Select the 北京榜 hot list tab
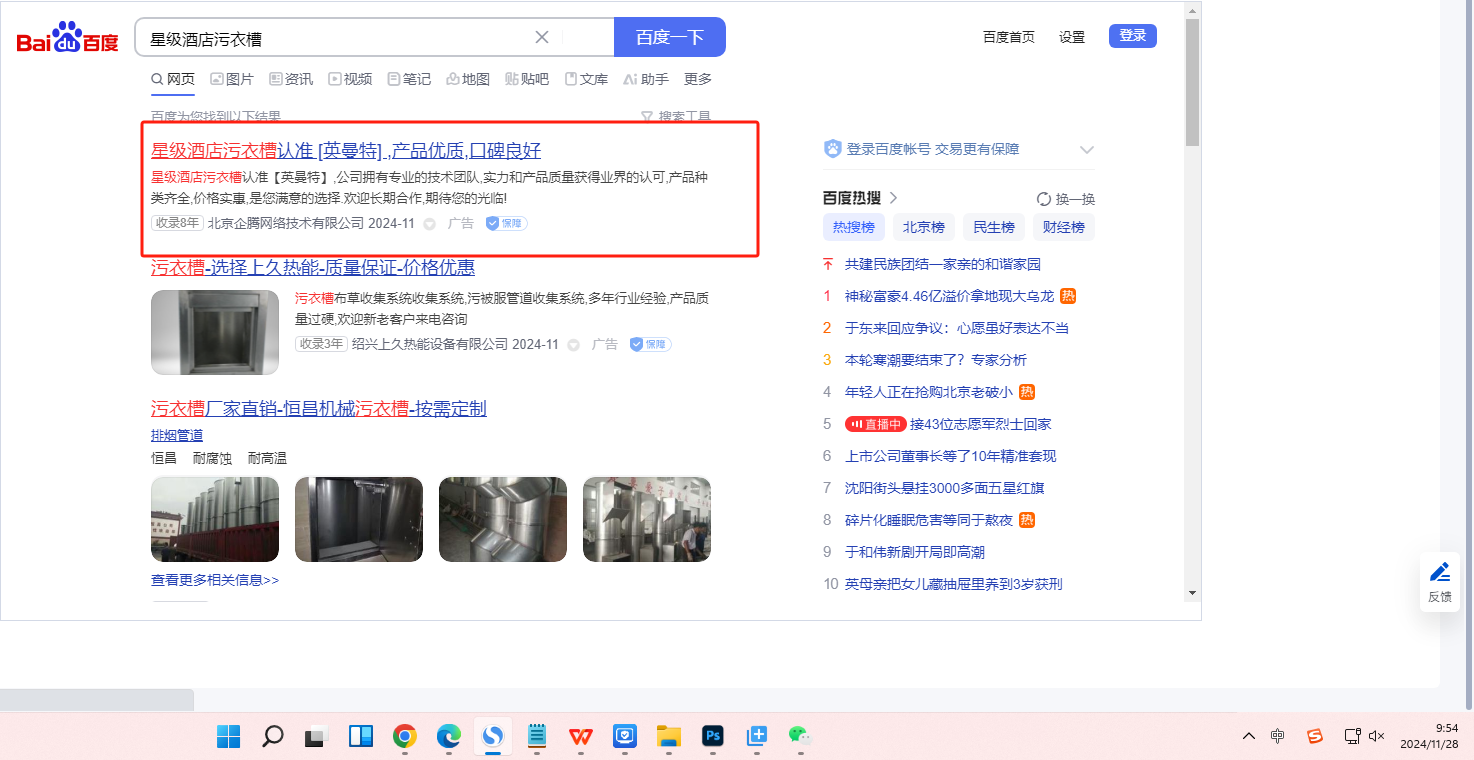This screenshot has width=1474, height=760. (924, 227)
